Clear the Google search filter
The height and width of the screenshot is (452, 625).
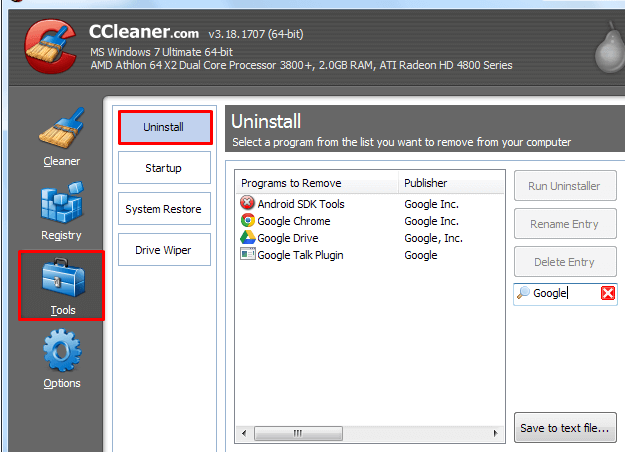[607, 293]
